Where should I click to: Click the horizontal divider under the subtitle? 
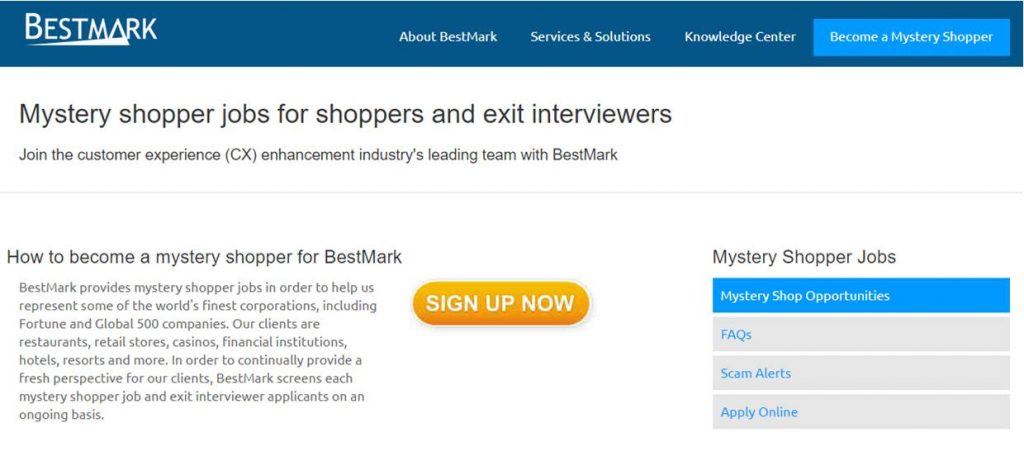(x=512, y=192)
